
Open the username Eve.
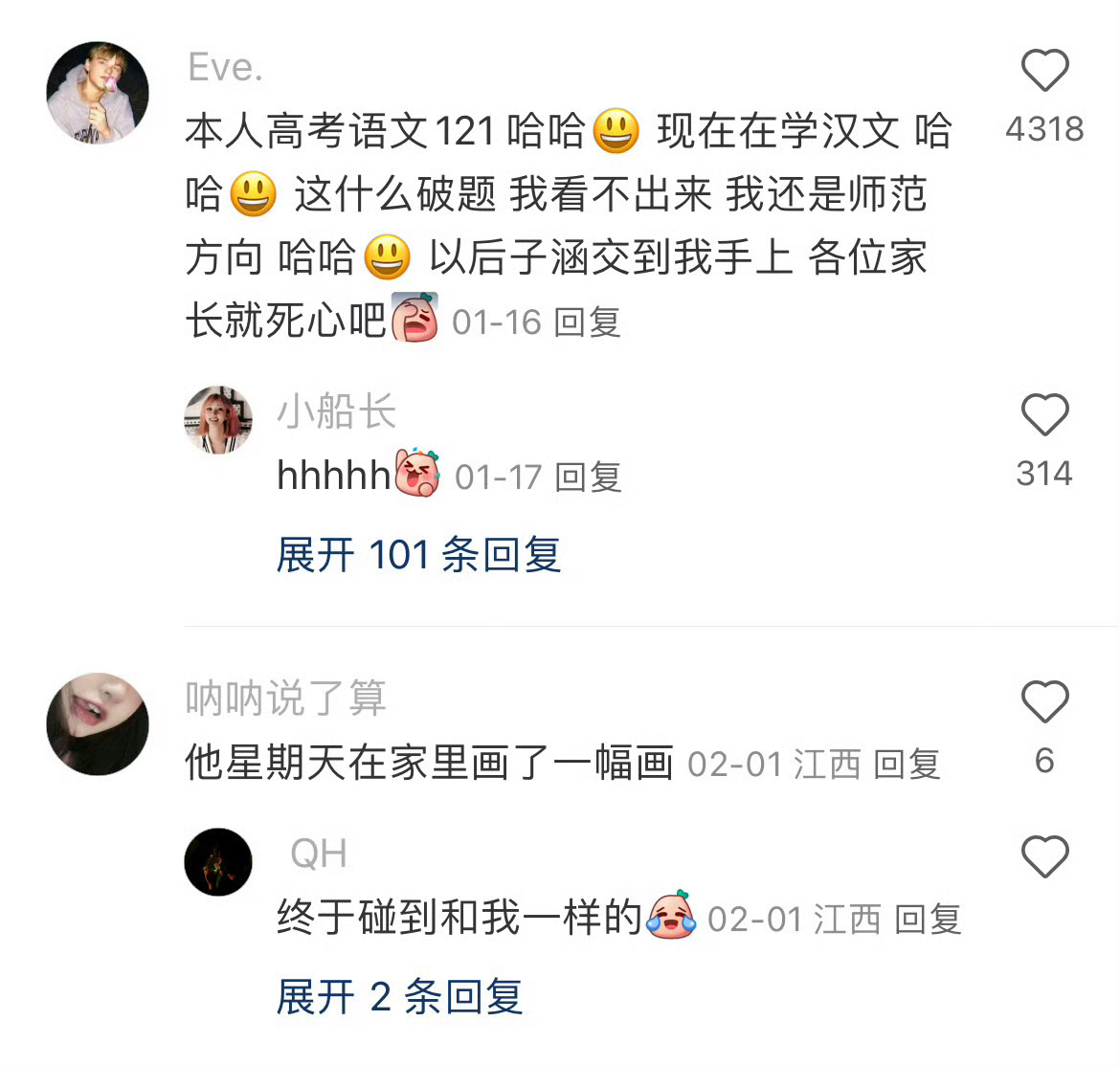coord(225,68)
